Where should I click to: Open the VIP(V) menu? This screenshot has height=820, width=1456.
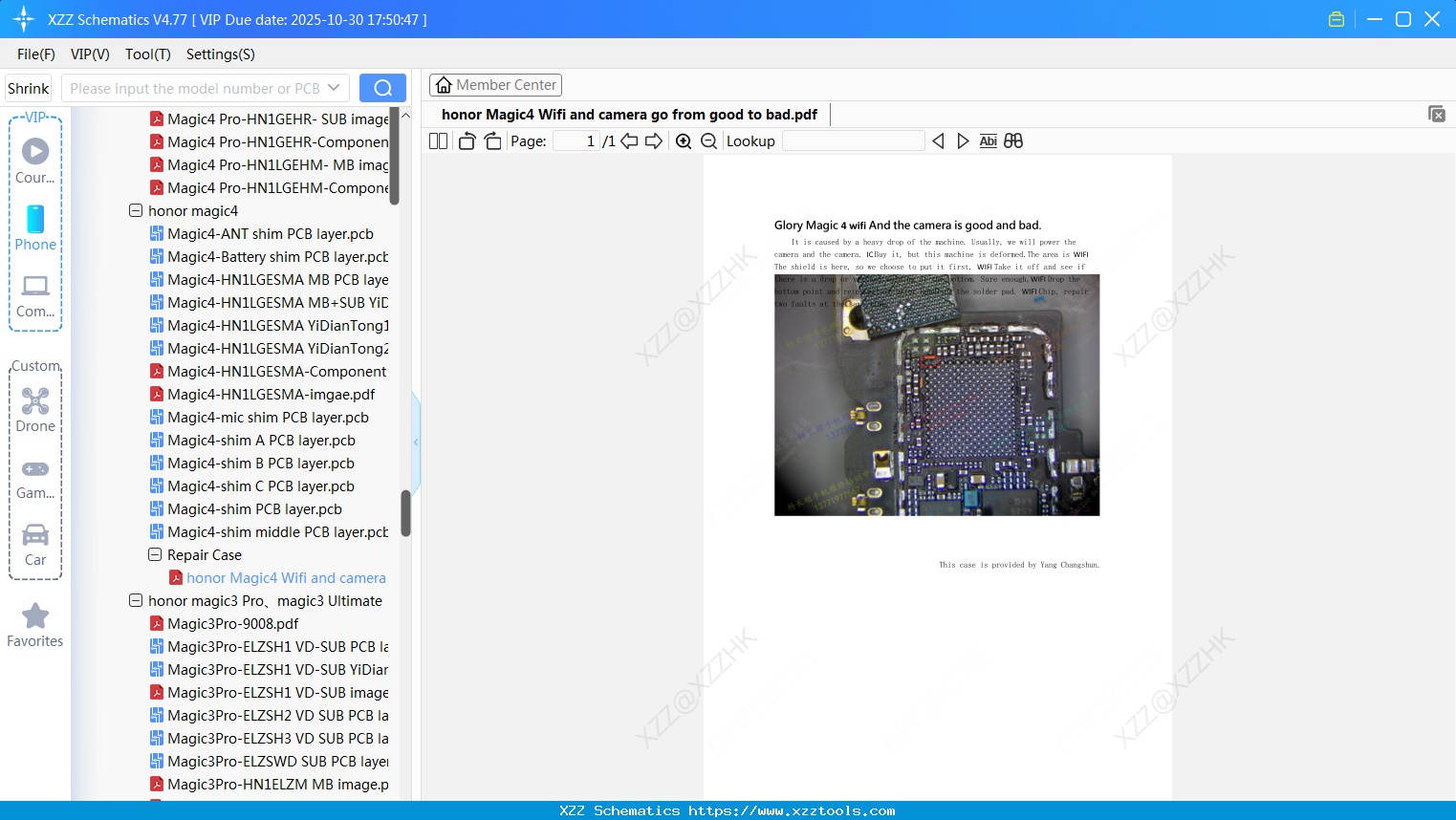(90, 54)
